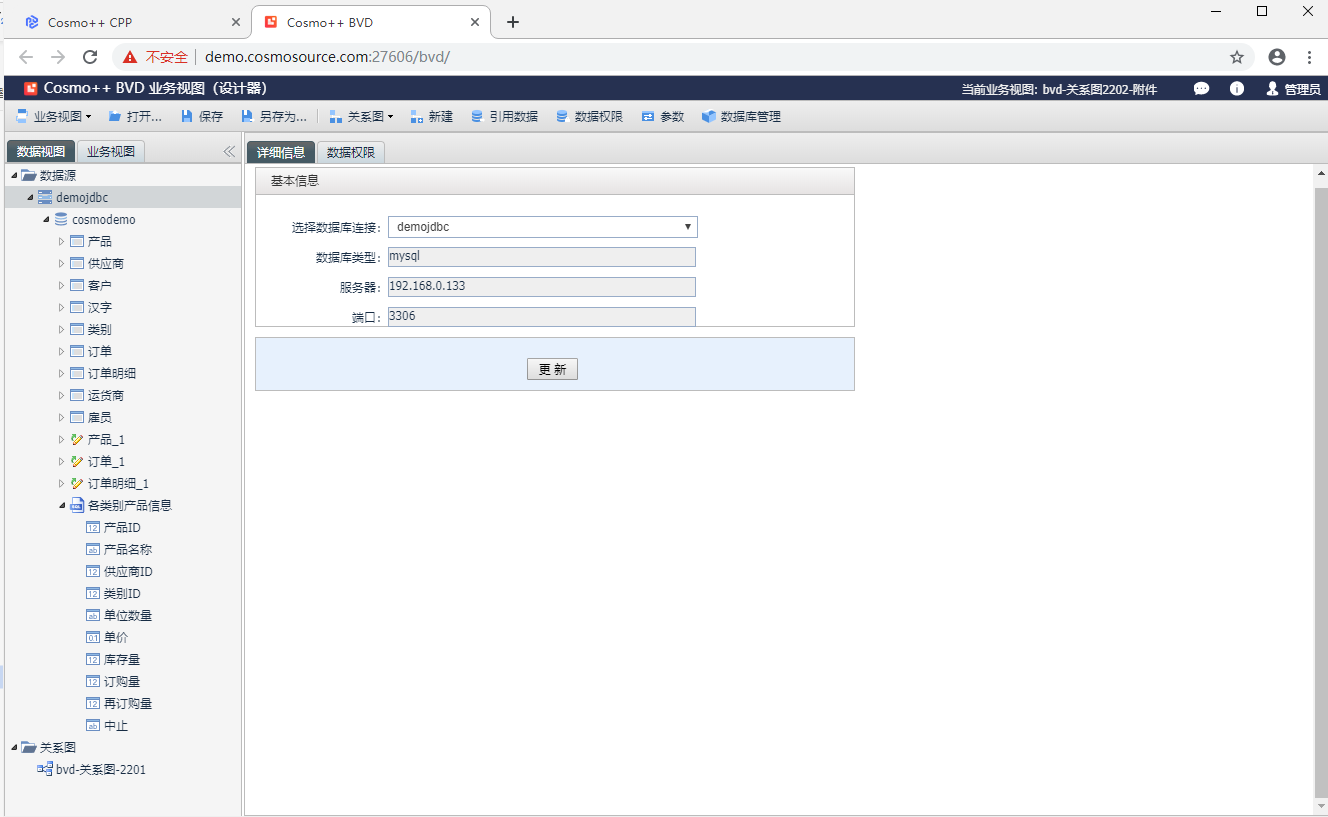Open the 关系图 toolbar dropdown
1328x817 pixels.
361,117
